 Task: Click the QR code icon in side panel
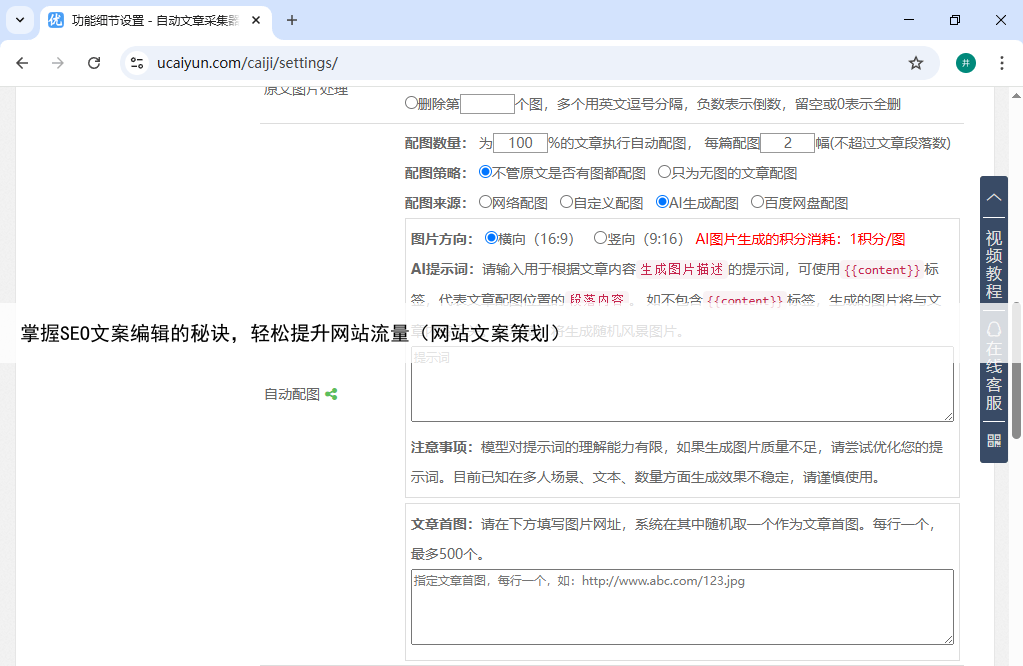994,440
